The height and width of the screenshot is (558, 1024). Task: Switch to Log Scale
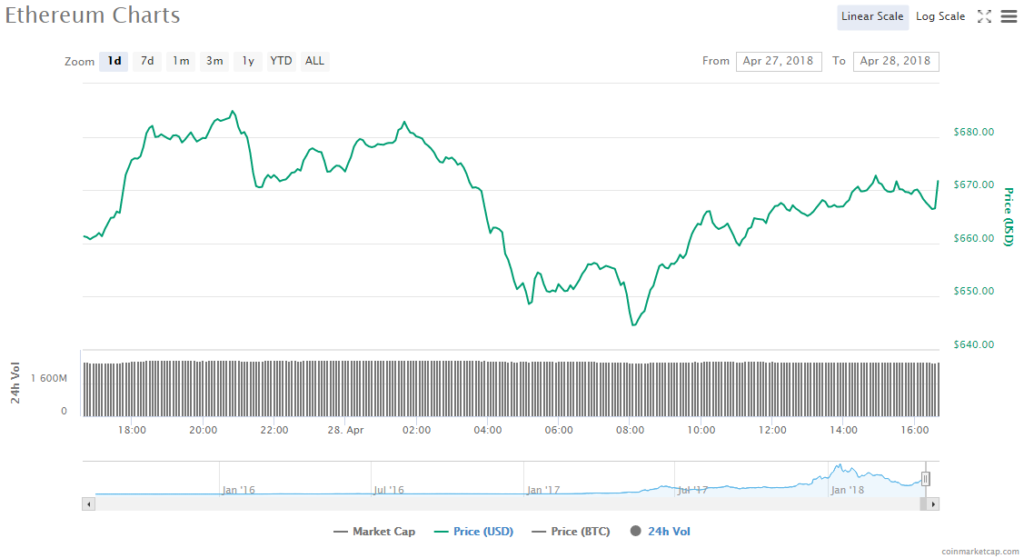click(x=940, y=16)
